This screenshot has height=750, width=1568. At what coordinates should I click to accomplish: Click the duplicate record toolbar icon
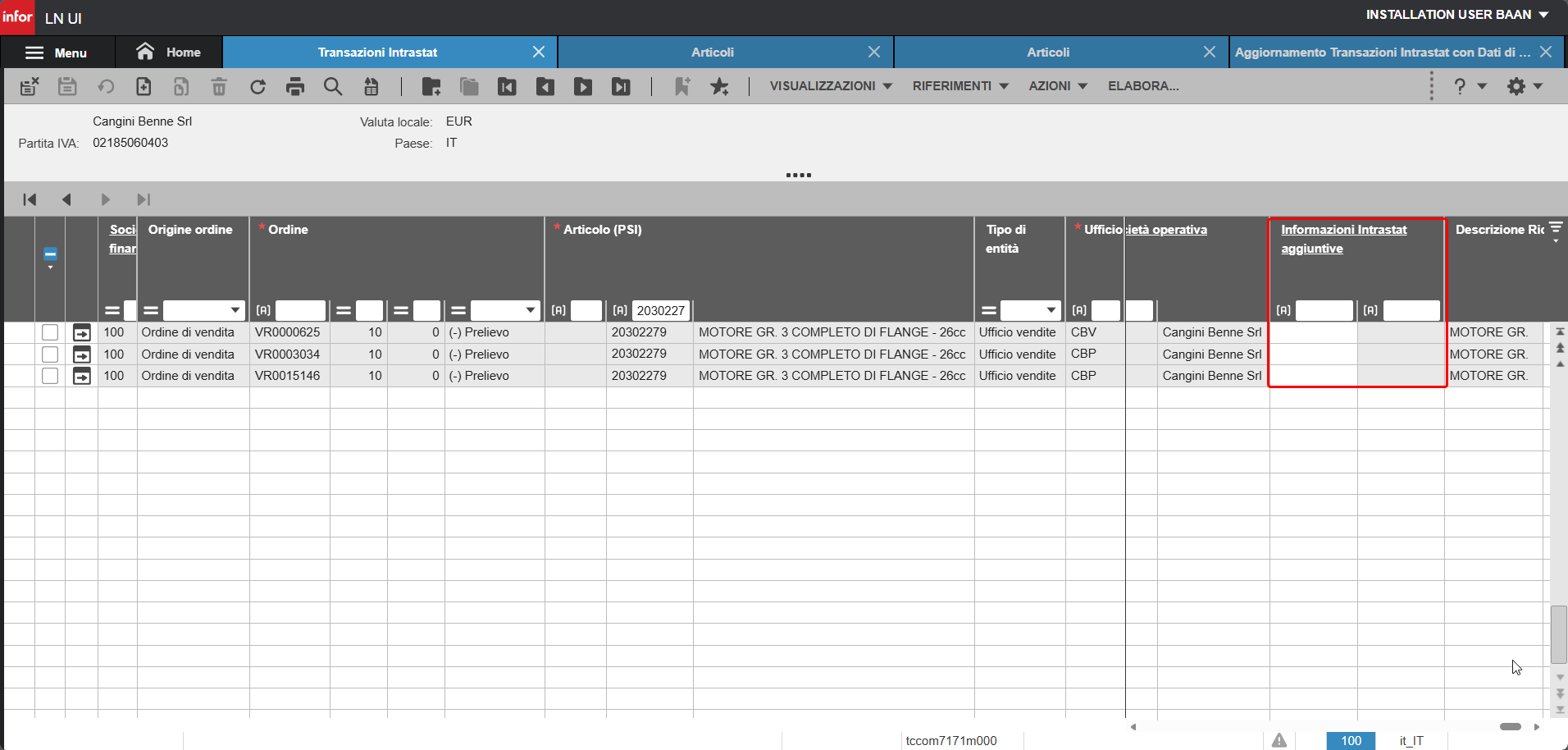(181, 86)
